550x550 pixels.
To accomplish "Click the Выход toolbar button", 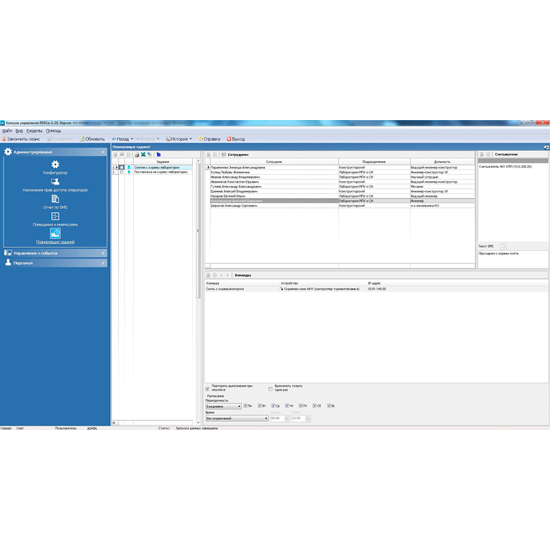I will coord(236,139).
